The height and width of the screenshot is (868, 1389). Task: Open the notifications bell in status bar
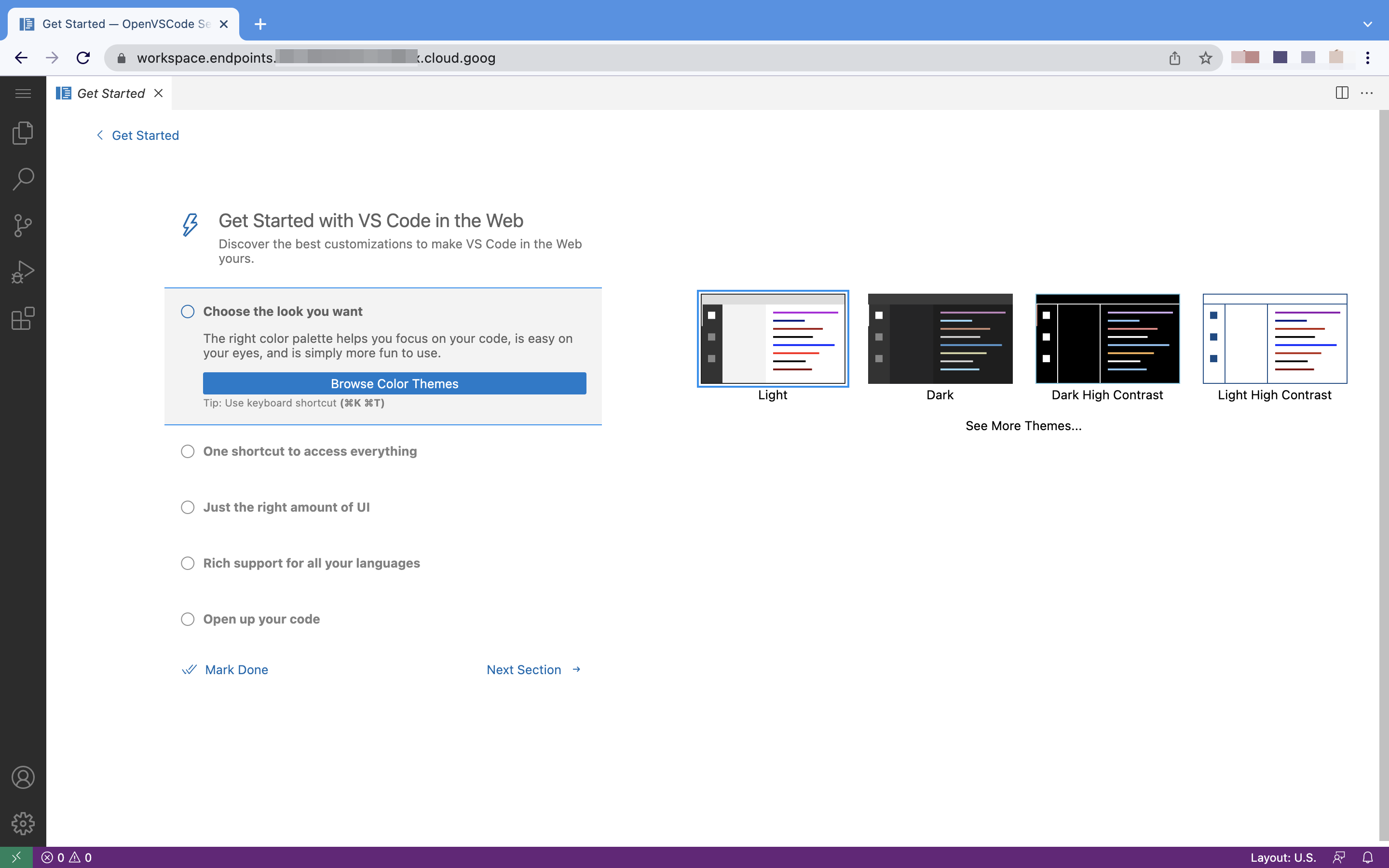pos(1368,857)
